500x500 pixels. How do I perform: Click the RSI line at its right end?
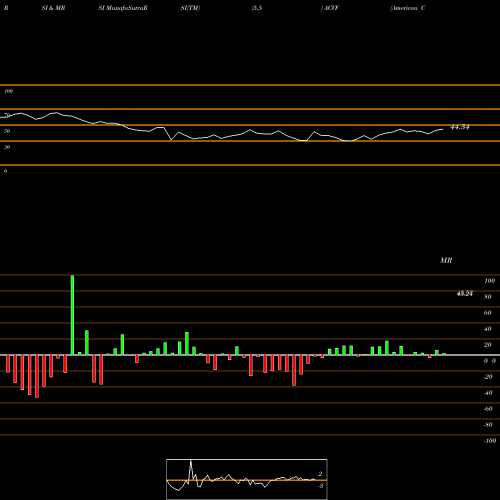click(x=443, y=129)
